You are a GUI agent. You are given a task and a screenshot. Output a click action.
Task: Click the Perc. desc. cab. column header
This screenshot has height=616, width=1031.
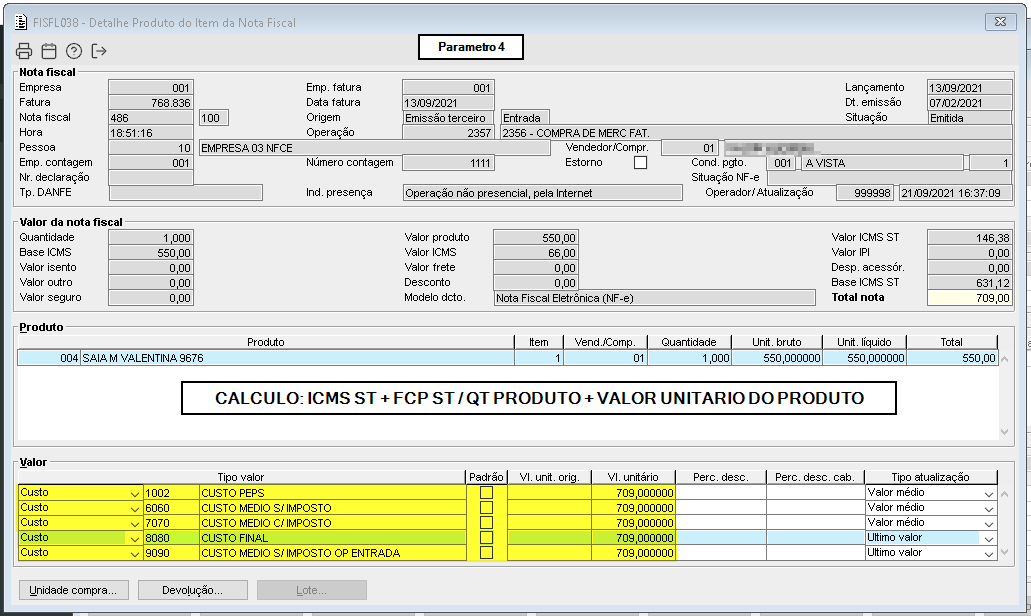point(815,477)
